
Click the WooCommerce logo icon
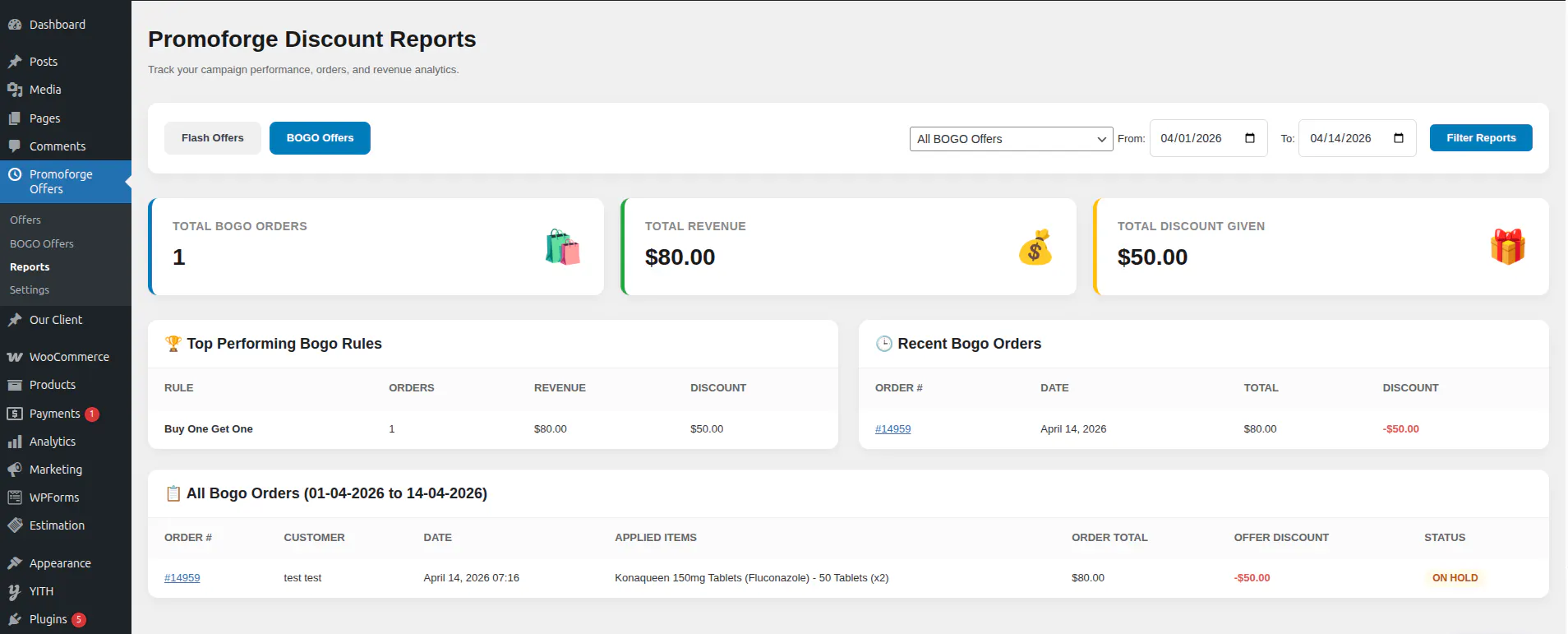pyautogui.click(x=15, y=357)
